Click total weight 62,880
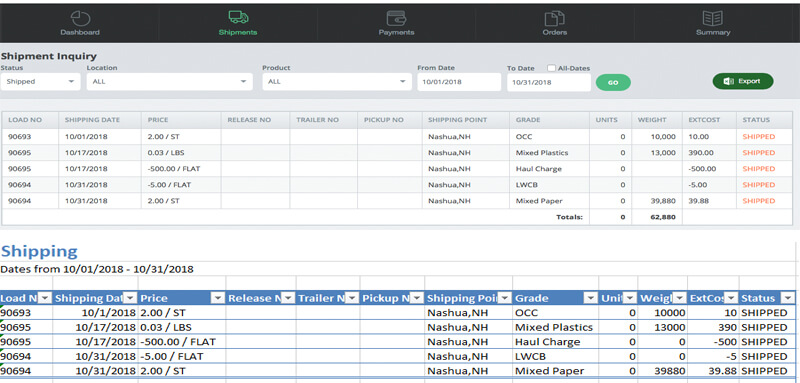The image size is (800, 383). coord(663,217)
